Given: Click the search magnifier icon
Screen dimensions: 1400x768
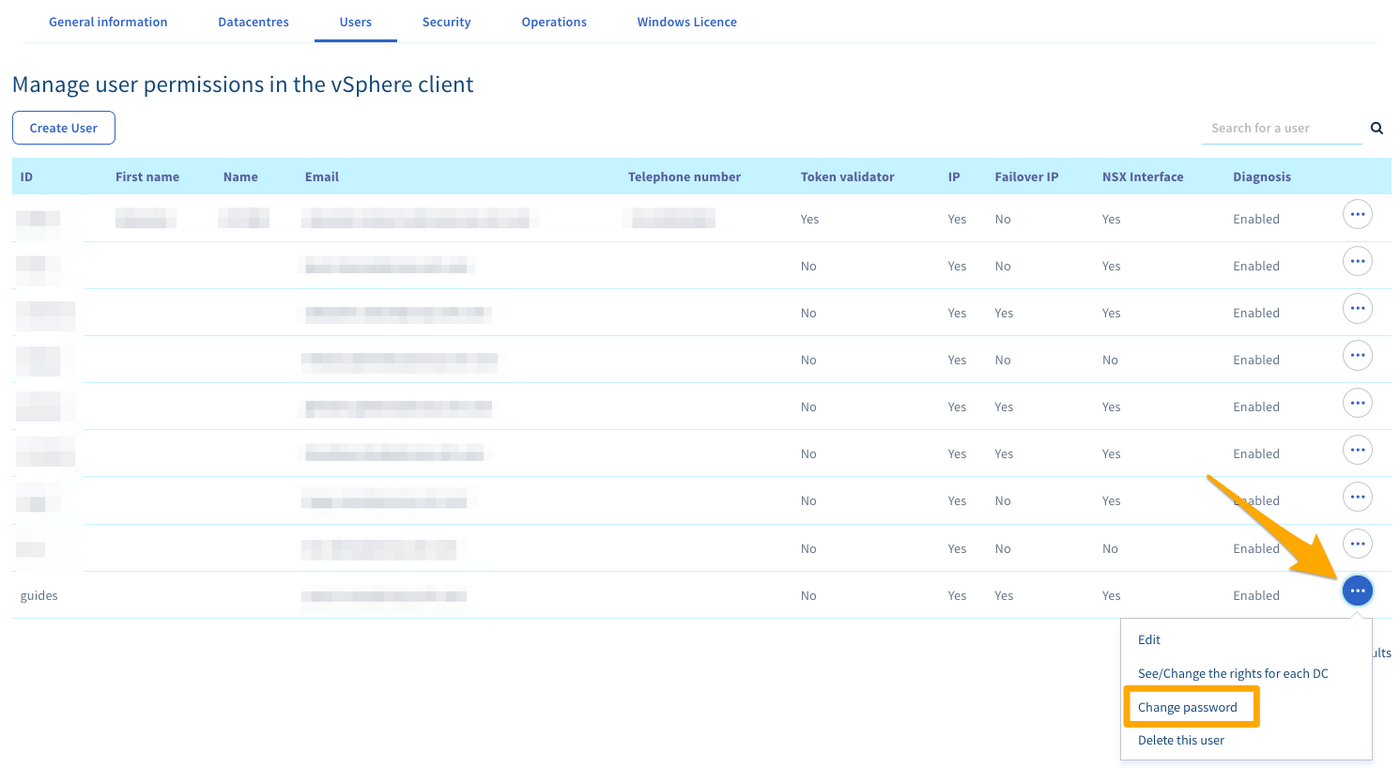Looking at the screenshot, I should tap(1376, 128).
